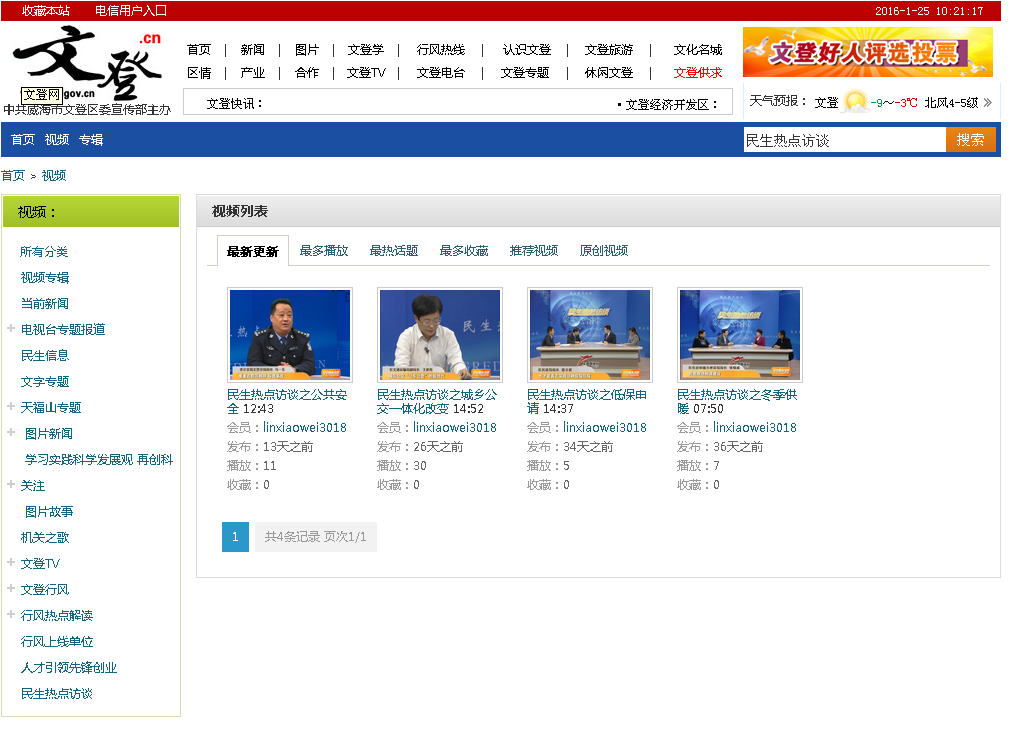The image size is (1032, 729).
Task: Switch to the 最多播放 tab
Action: tap(324, 251)
